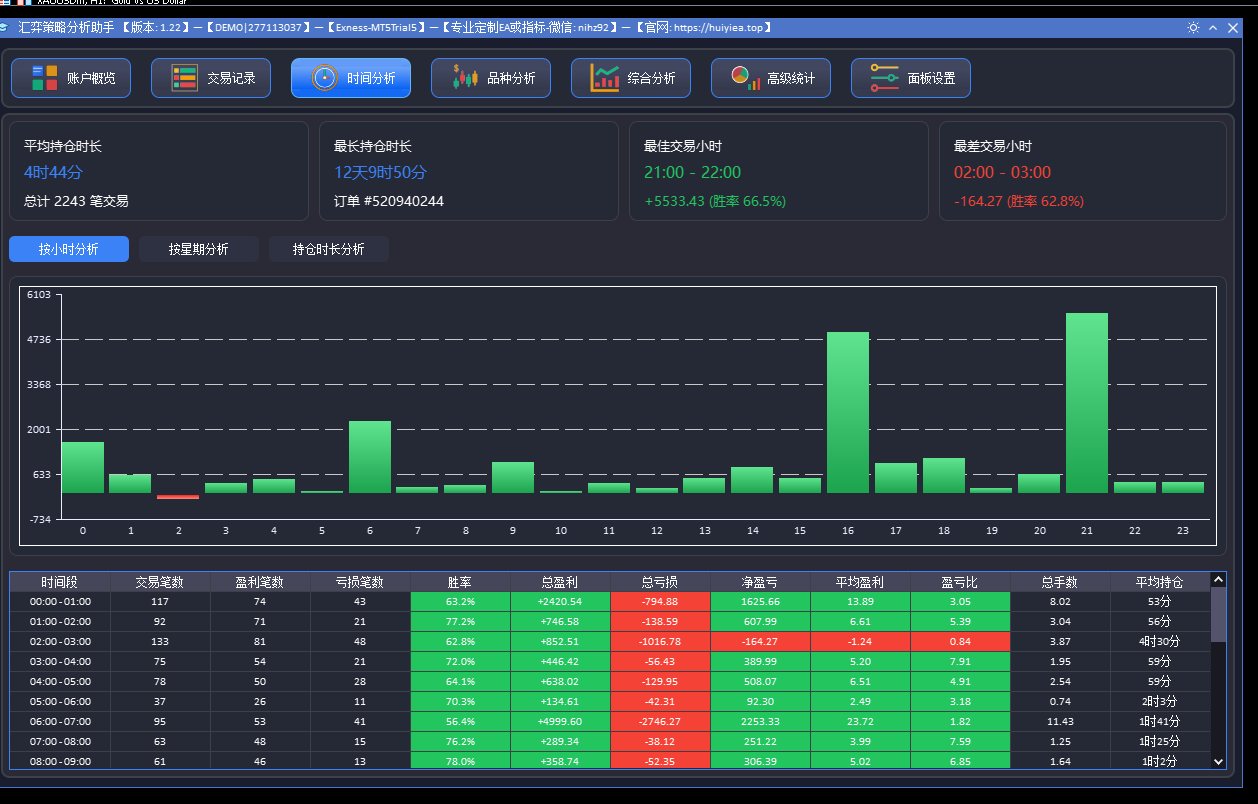This screenshot has width=1258, height=804.
Task: Click the 08:00 - 09:00 time row cell
Action: [60, 761]
